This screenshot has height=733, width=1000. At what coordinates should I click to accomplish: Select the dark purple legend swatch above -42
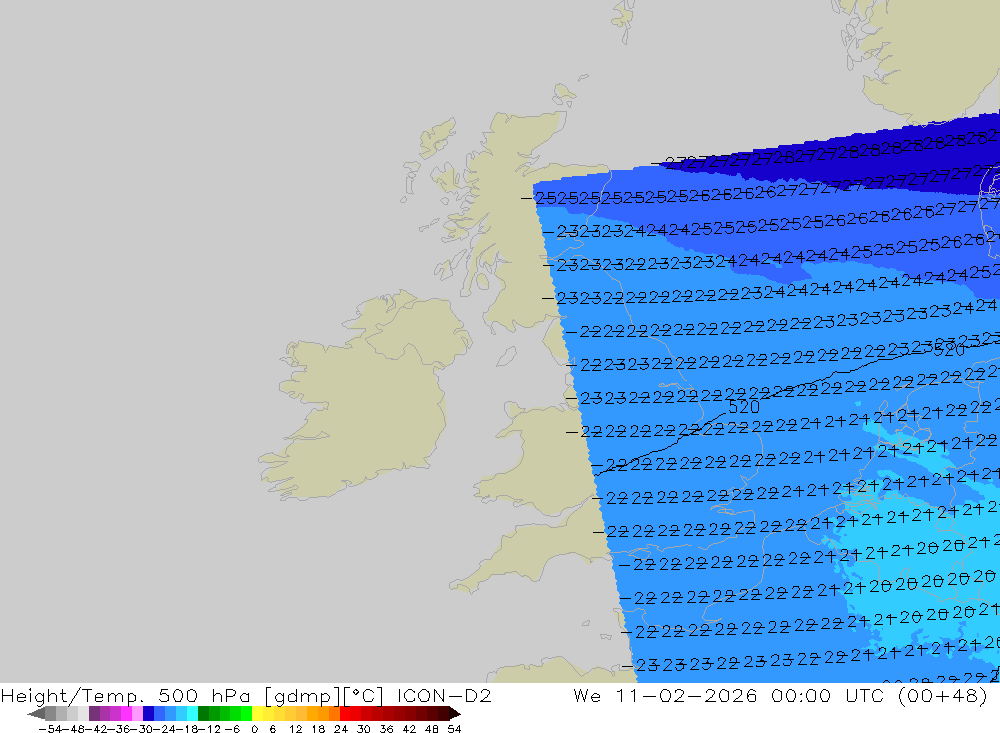94,713
